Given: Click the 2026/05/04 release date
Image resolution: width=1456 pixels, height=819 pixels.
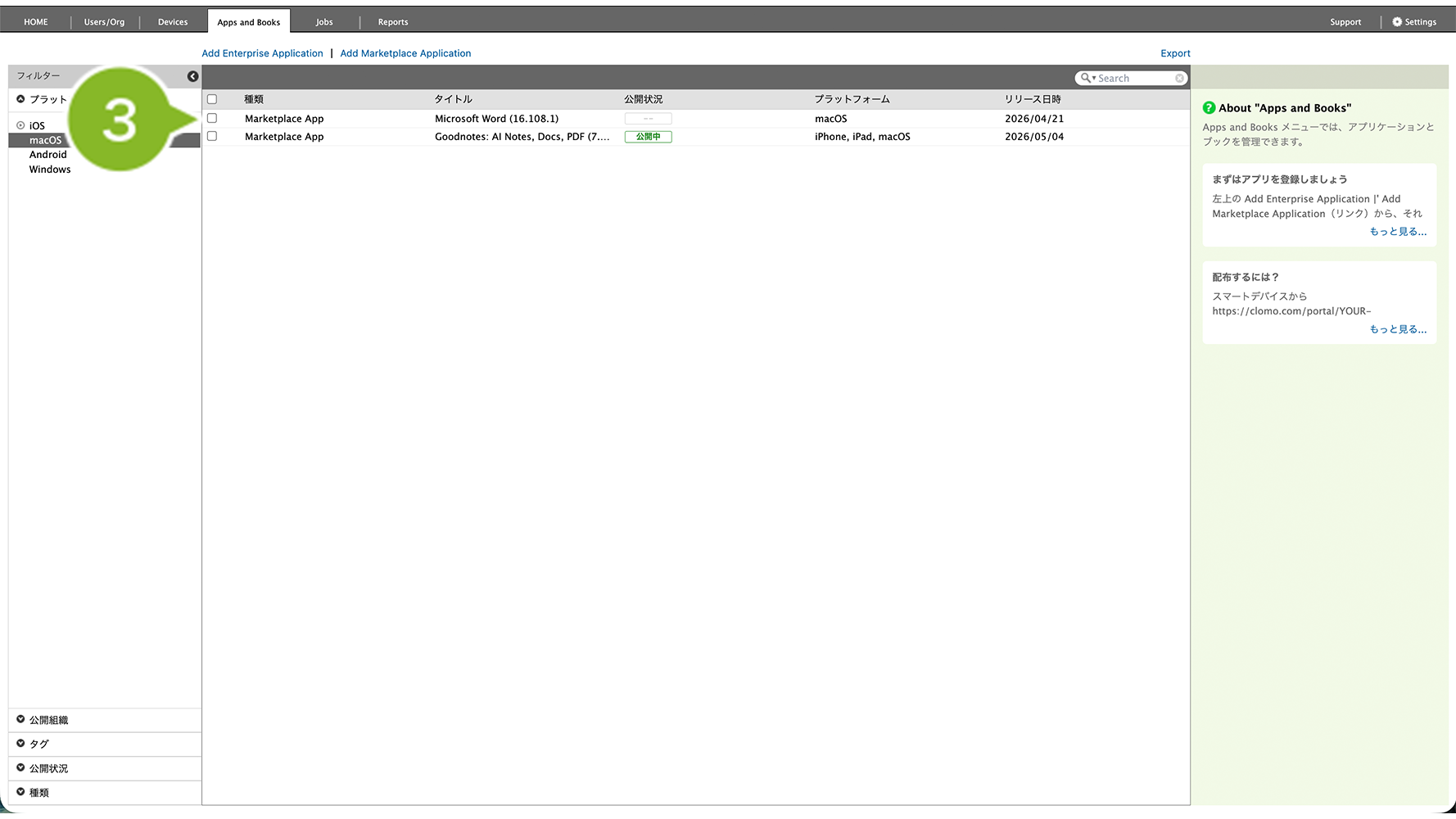Looking at the screenshot, I should coord(1034,137).
